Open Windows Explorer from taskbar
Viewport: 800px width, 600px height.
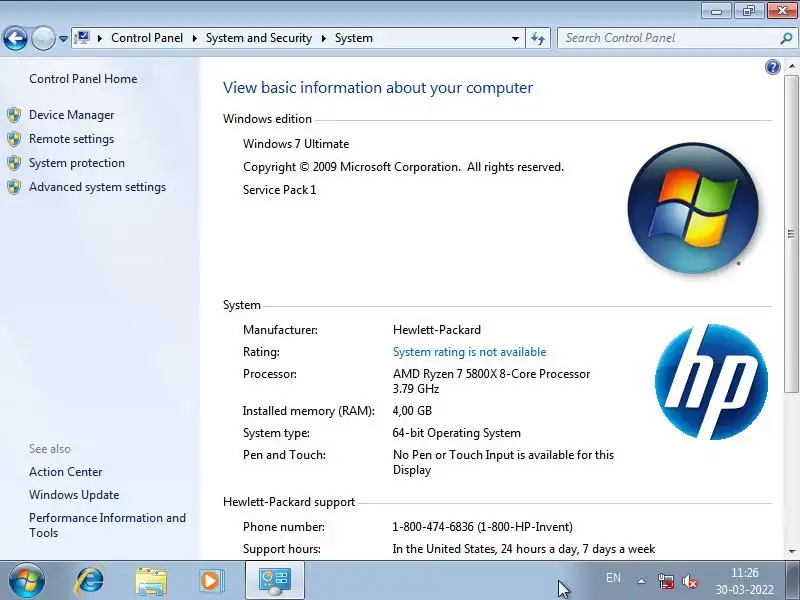pos(151,581)
